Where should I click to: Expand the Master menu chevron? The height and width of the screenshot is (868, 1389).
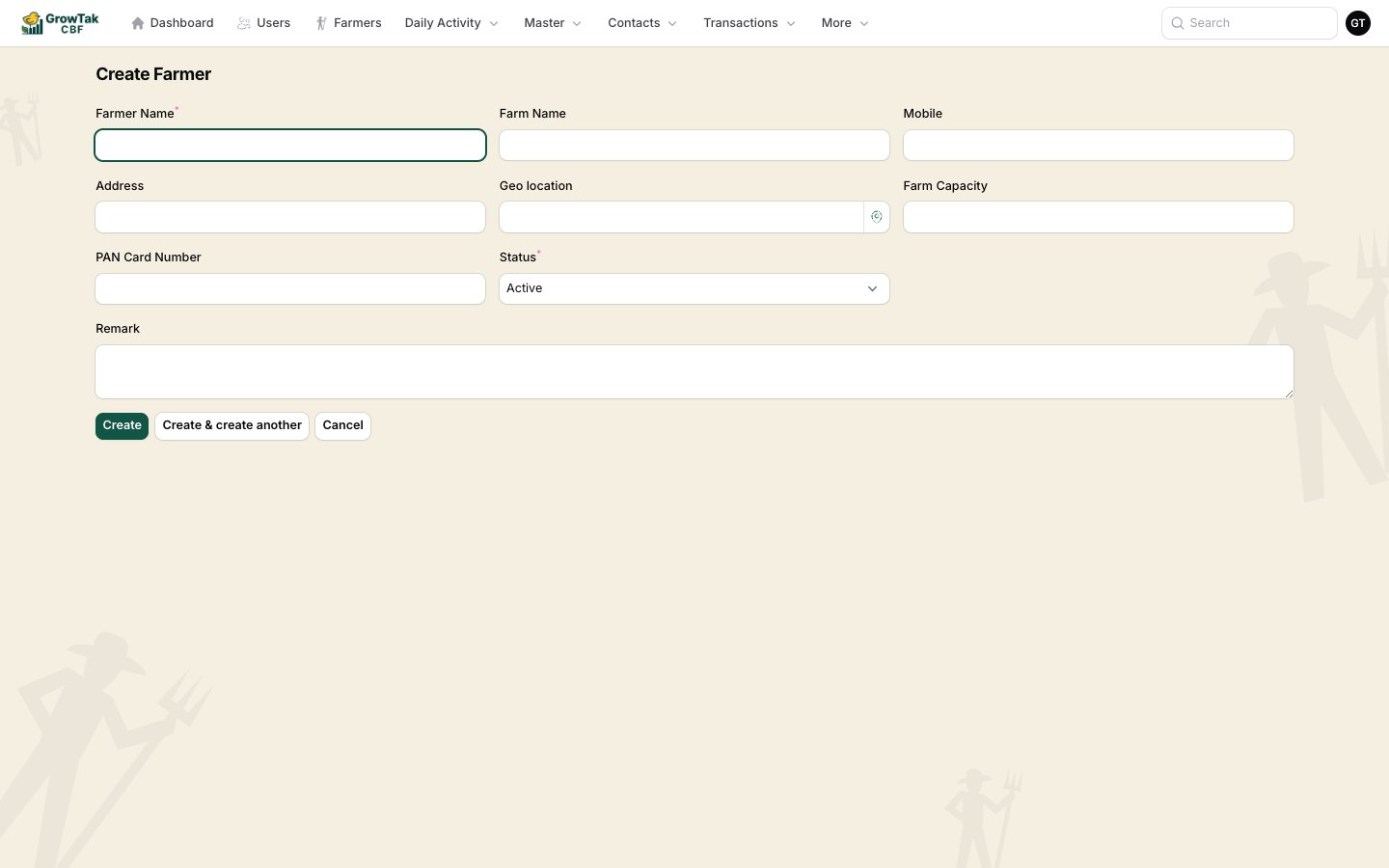click(577, 24)
